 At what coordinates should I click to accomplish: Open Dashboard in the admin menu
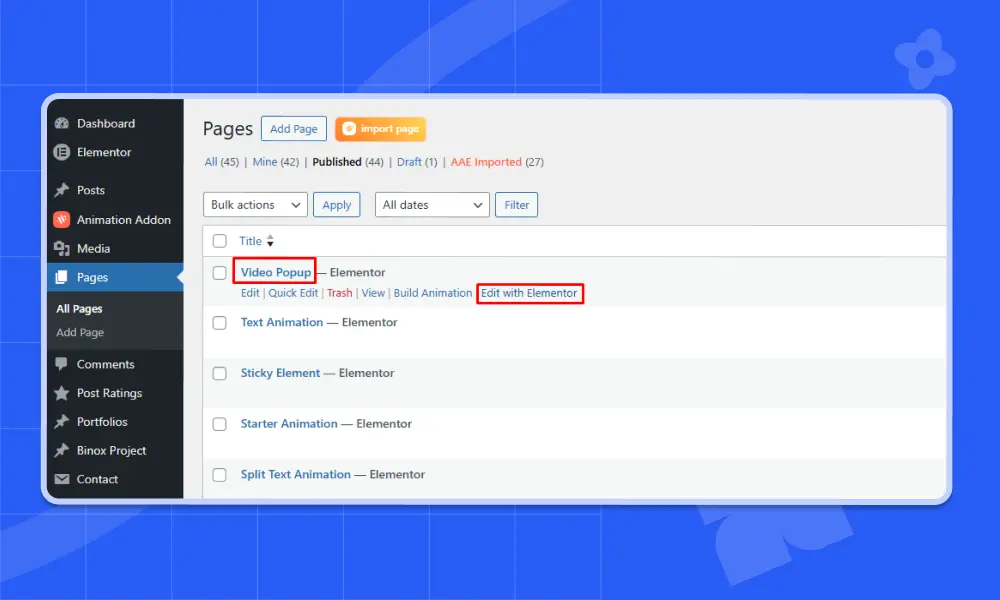[x=106, y=123]
